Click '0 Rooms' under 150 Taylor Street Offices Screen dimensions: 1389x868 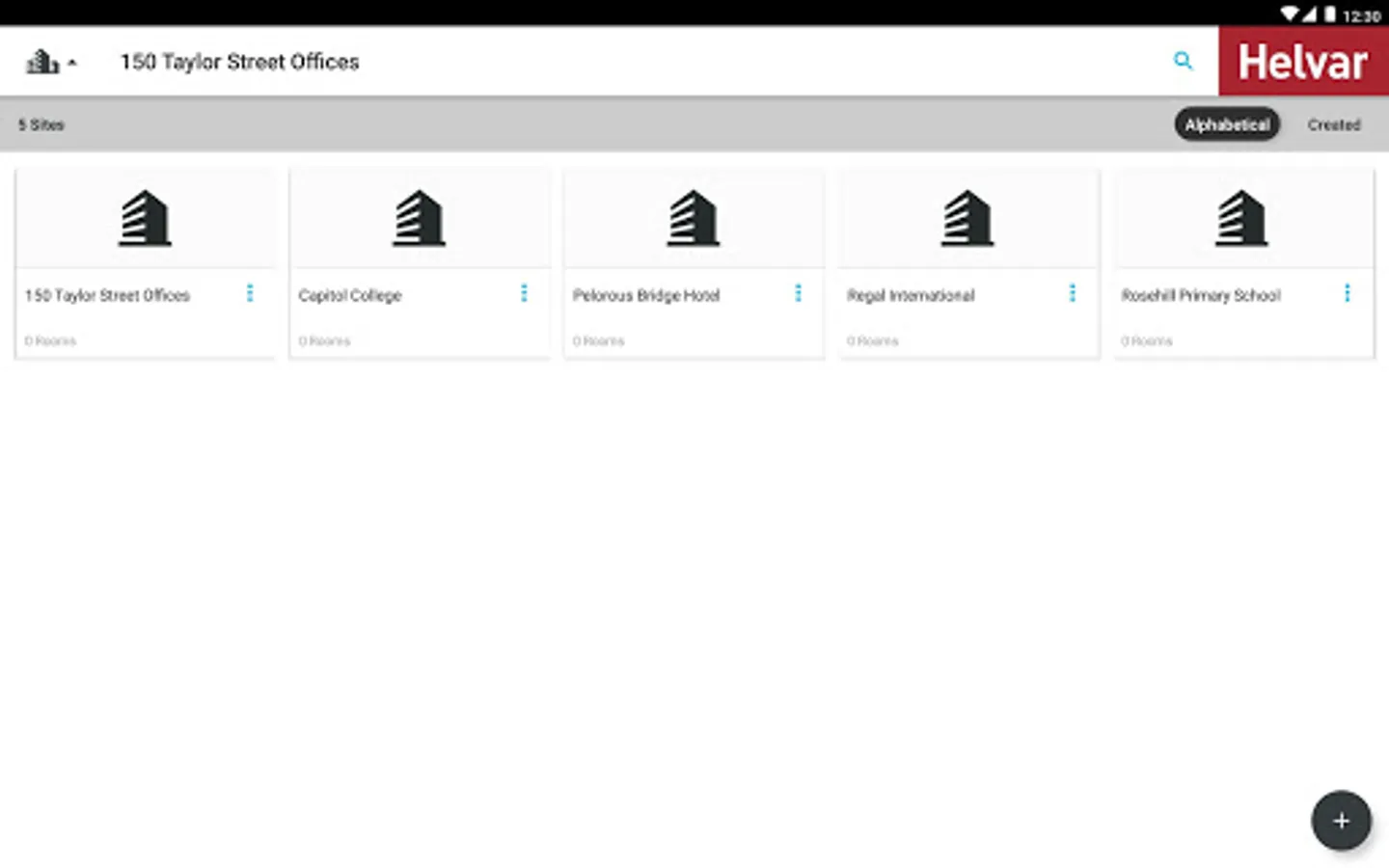pos(50,340)
